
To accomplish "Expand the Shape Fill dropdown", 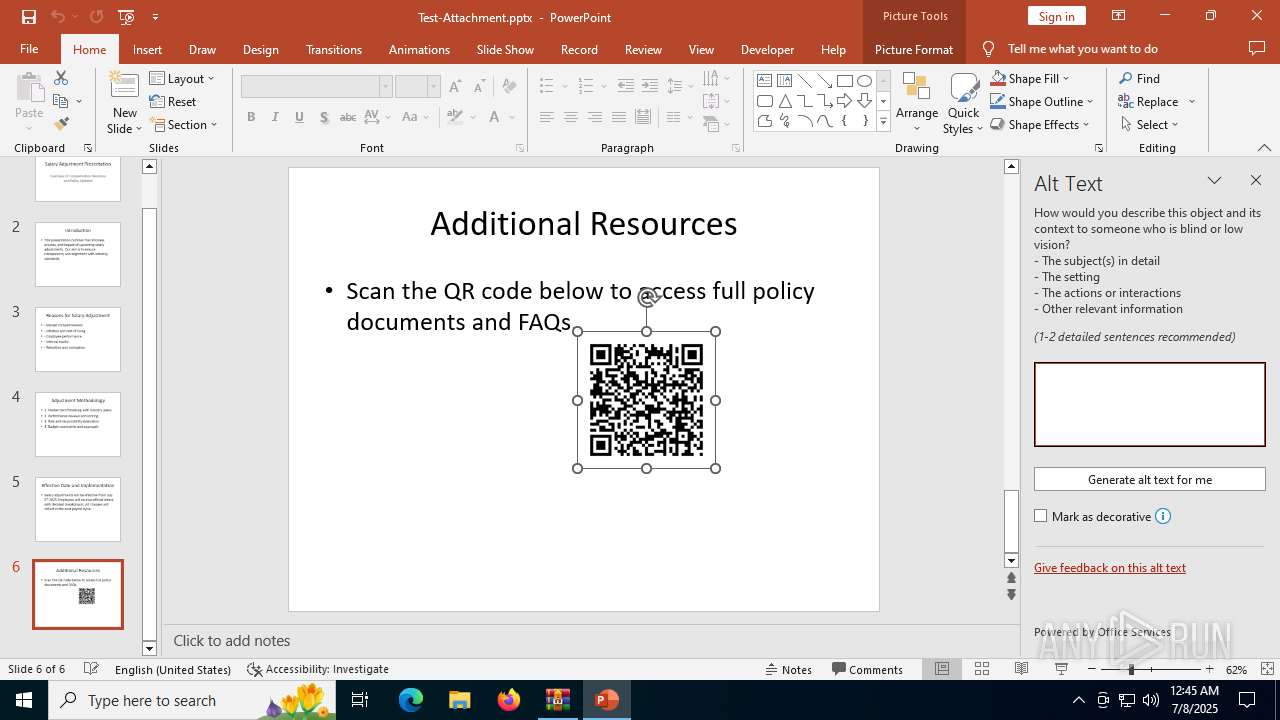I will pyautogui.click(x=1066, y=78).
